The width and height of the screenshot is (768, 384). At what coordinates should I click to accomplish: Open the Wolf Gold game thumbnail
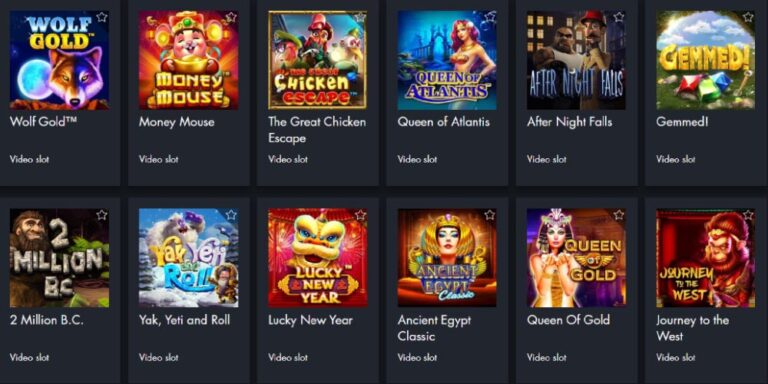pyautogui.click(x=59, y=60)
